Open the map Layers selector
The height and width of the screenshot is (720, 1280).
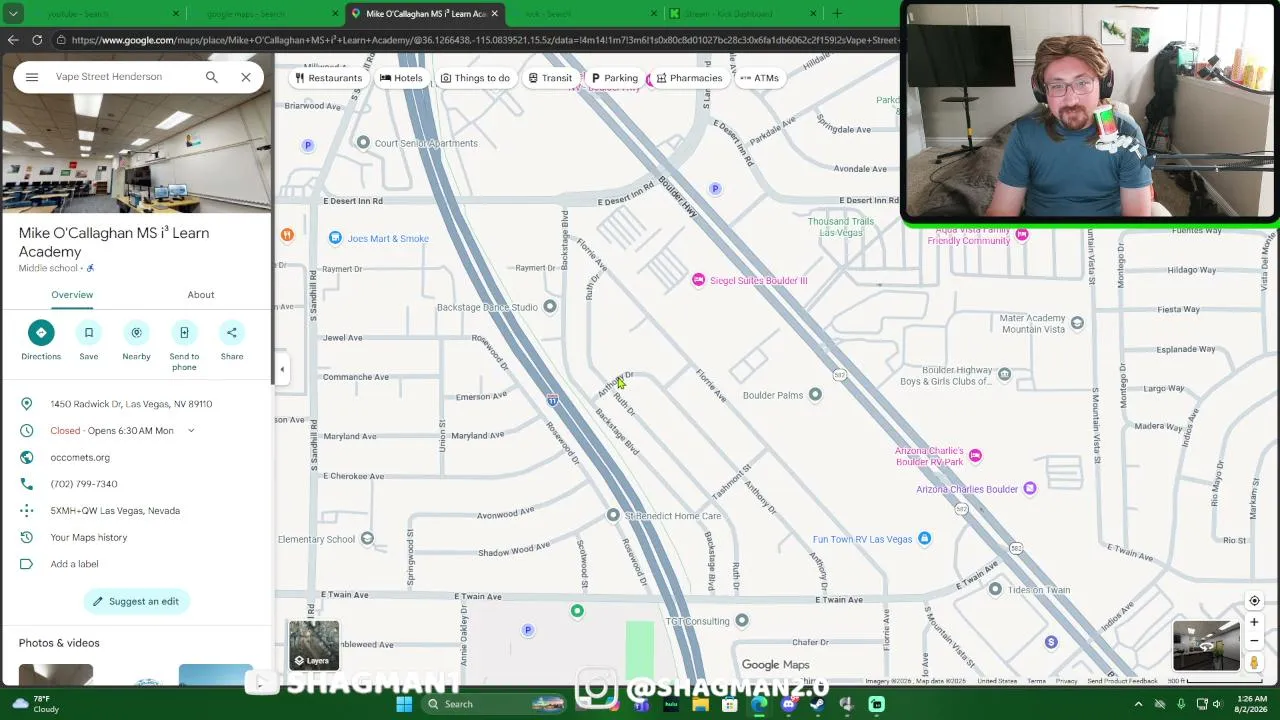tap(314, 645)
